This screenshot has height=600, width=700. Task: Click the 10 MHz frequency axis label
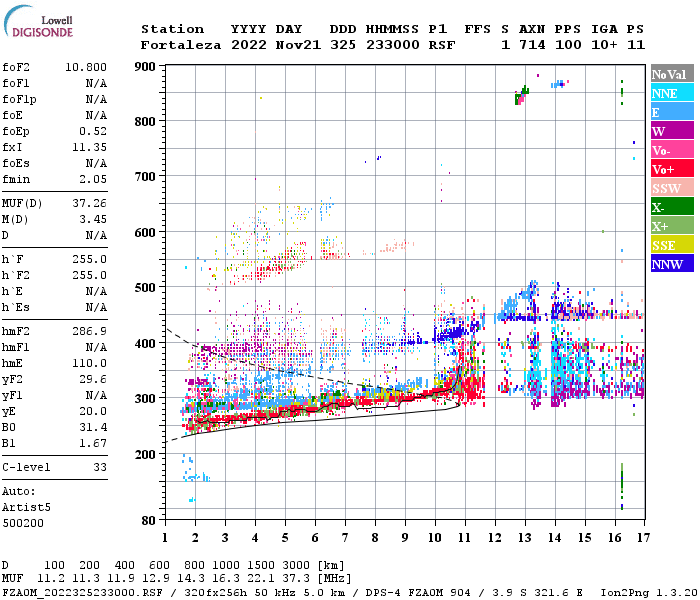coord(435,538)
